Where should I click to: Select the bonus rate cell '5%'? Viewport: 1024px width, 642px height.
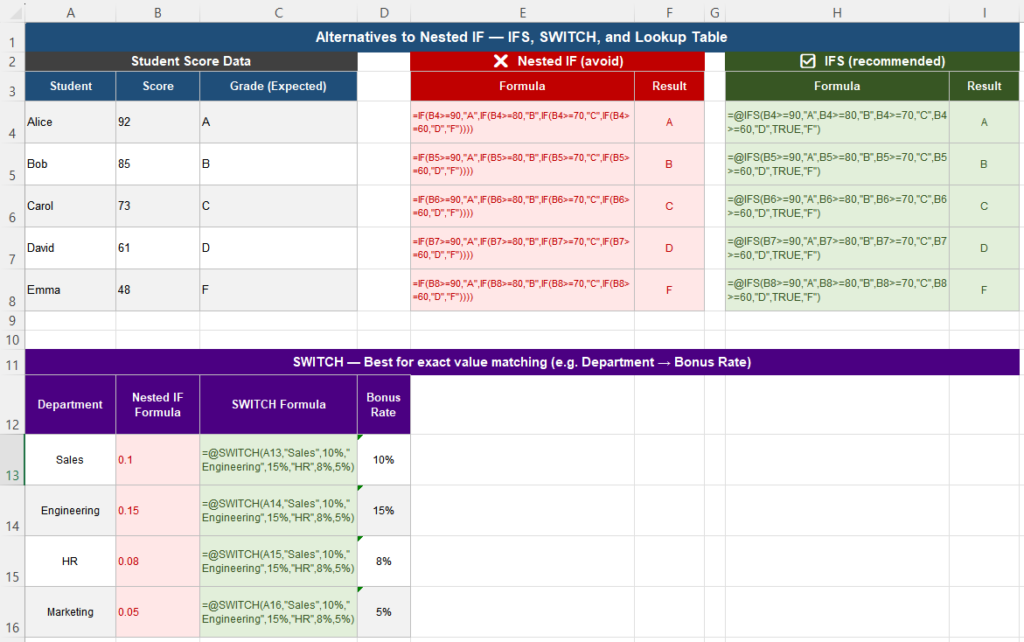383,612
